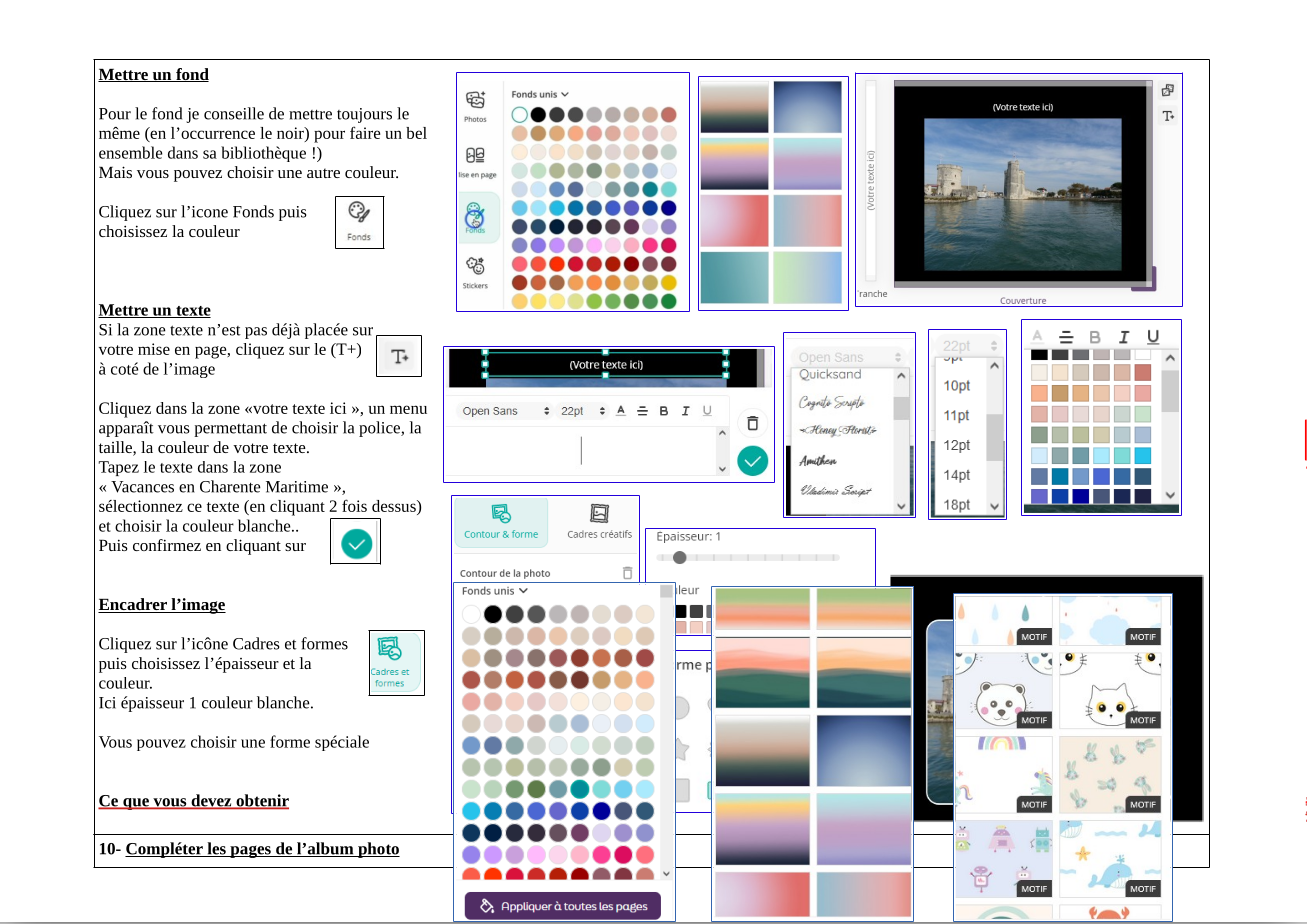This screenshot has height=924, width=1307.
Task: Select the Contour & forme tab
Action: (x=501, y=521)
